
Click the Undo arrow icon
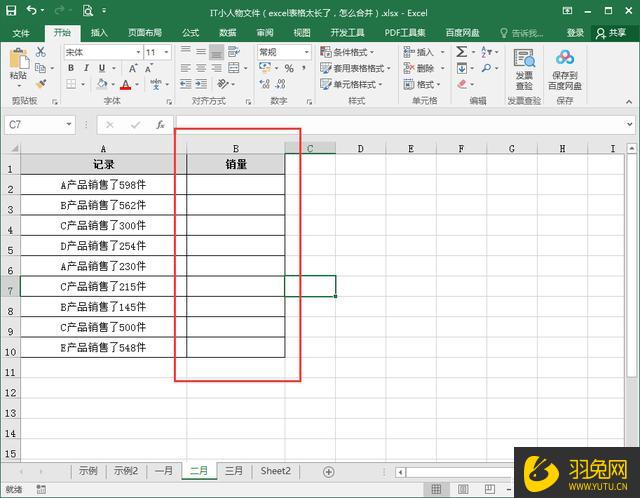(x=31, y=10)
